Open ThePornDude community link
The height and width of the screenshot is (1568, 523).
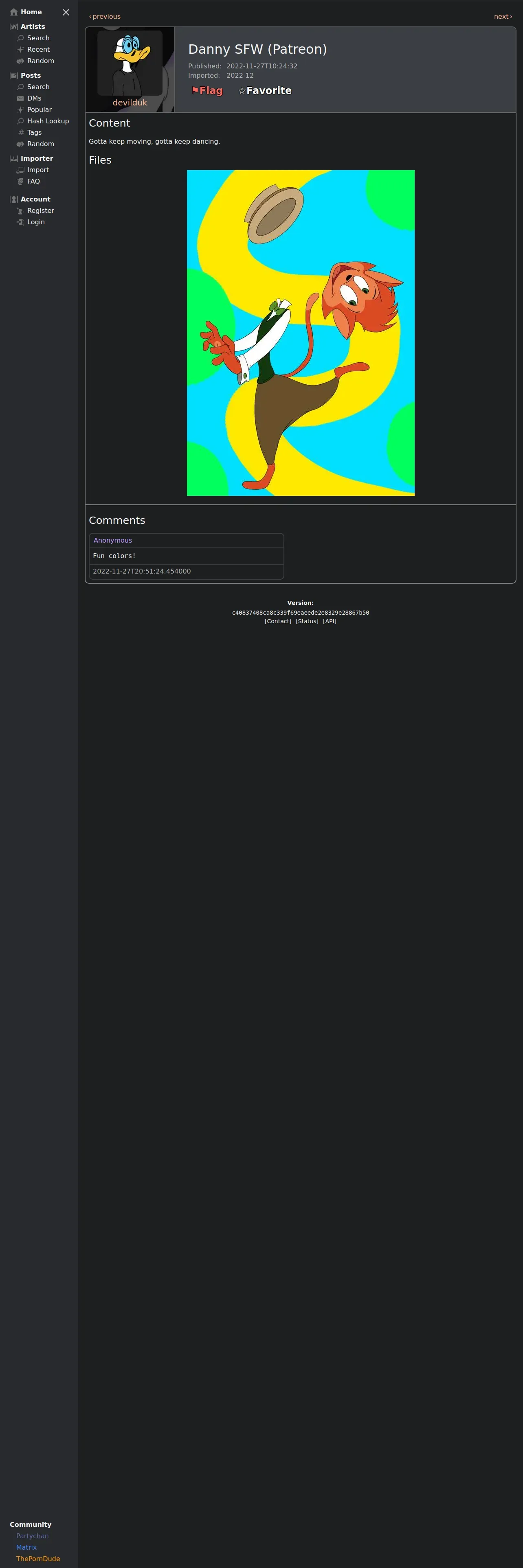[38, 1559]
